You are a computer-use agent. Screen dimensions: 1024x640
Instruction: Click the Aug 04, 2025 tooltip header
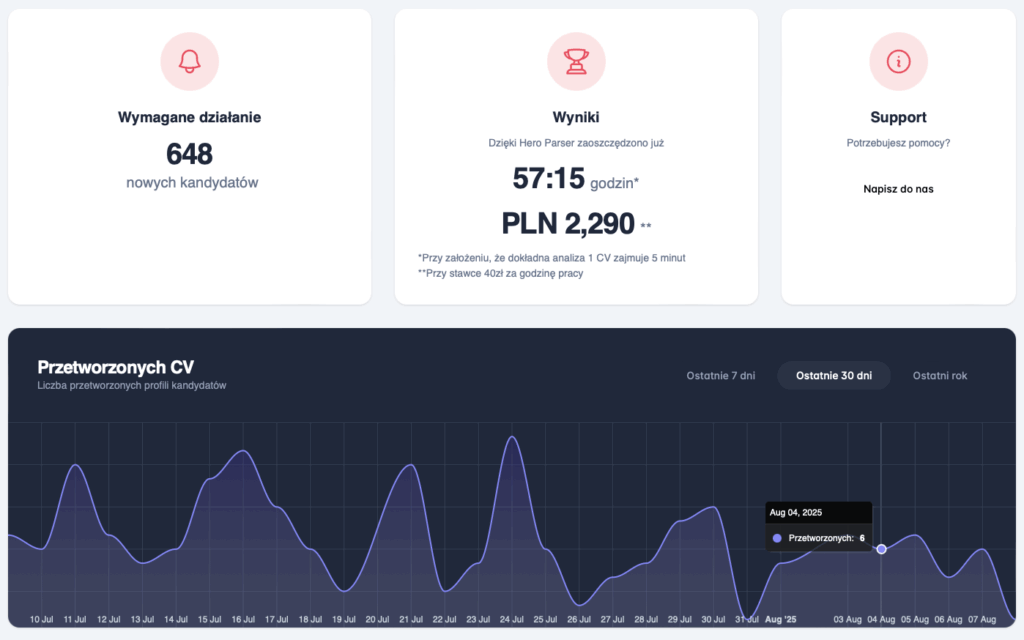click(x=795, y=513)
